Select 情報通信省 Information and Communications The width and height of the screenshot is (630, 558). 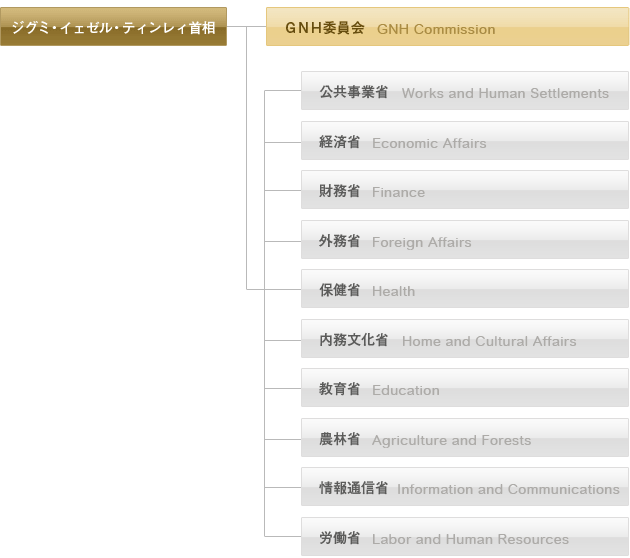(x=465, y=486)
